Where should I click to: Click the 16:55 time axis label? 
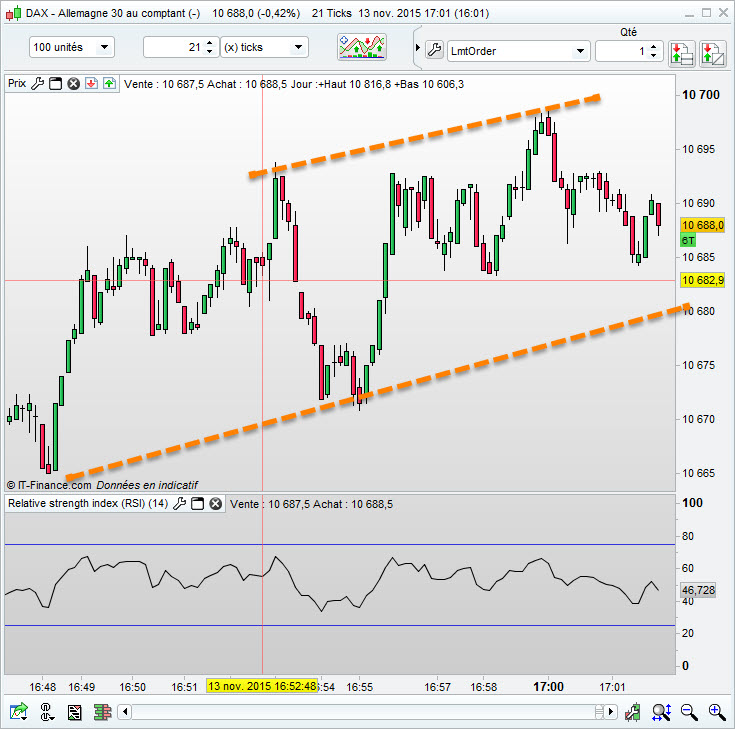[360, 687]
